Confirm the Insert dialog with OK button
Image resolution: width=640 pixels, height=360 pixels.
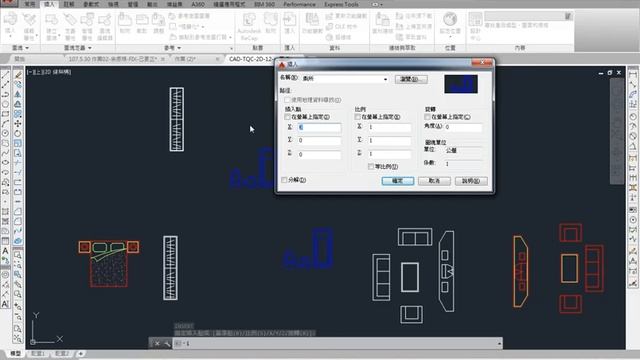[398, 181]
